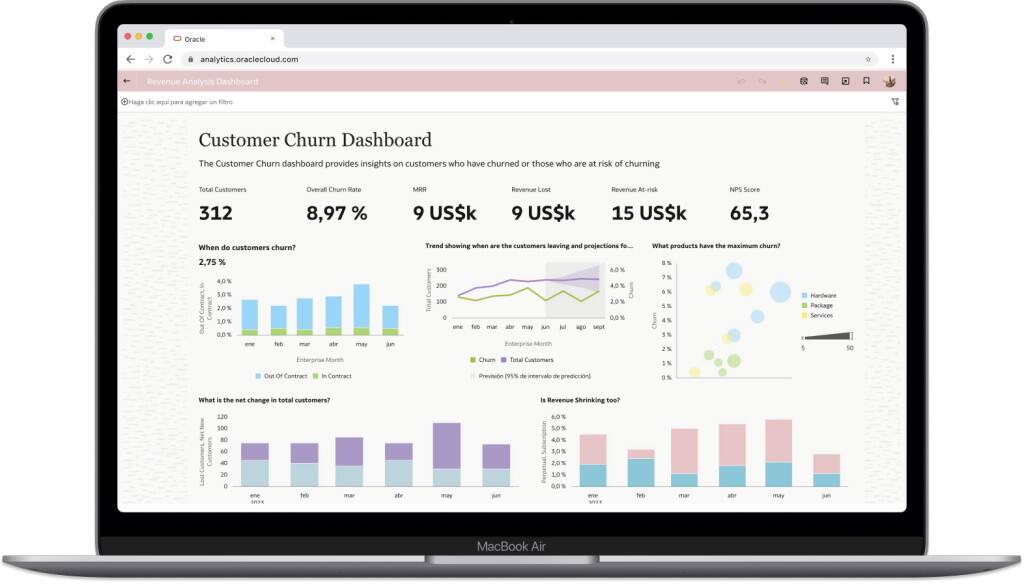The width and height of the screenshot is (1024, 586).
Task: Click the back arrow beside Revenue Analysis Dashboard
Action: pos(124,81)
